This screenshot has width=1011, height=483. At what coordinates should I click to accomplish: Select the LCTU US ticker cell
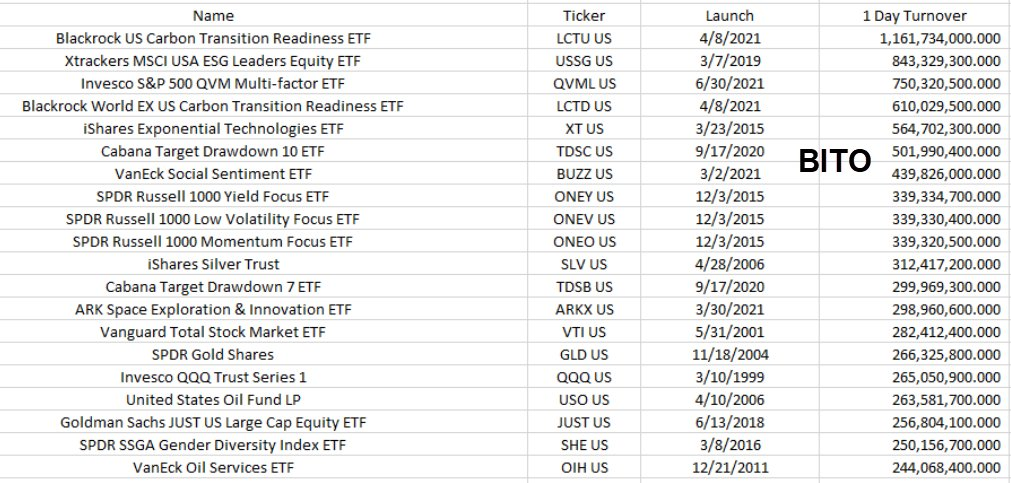[584, 38]
